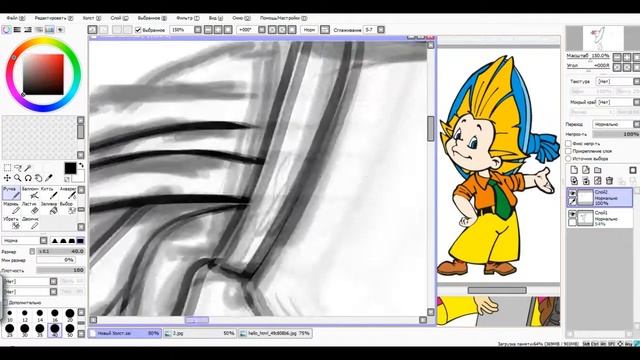The width and height of the screenshot is (640, 360).
Task: Choose the Заливка bucket fill tool
Action: coord(48,208)
